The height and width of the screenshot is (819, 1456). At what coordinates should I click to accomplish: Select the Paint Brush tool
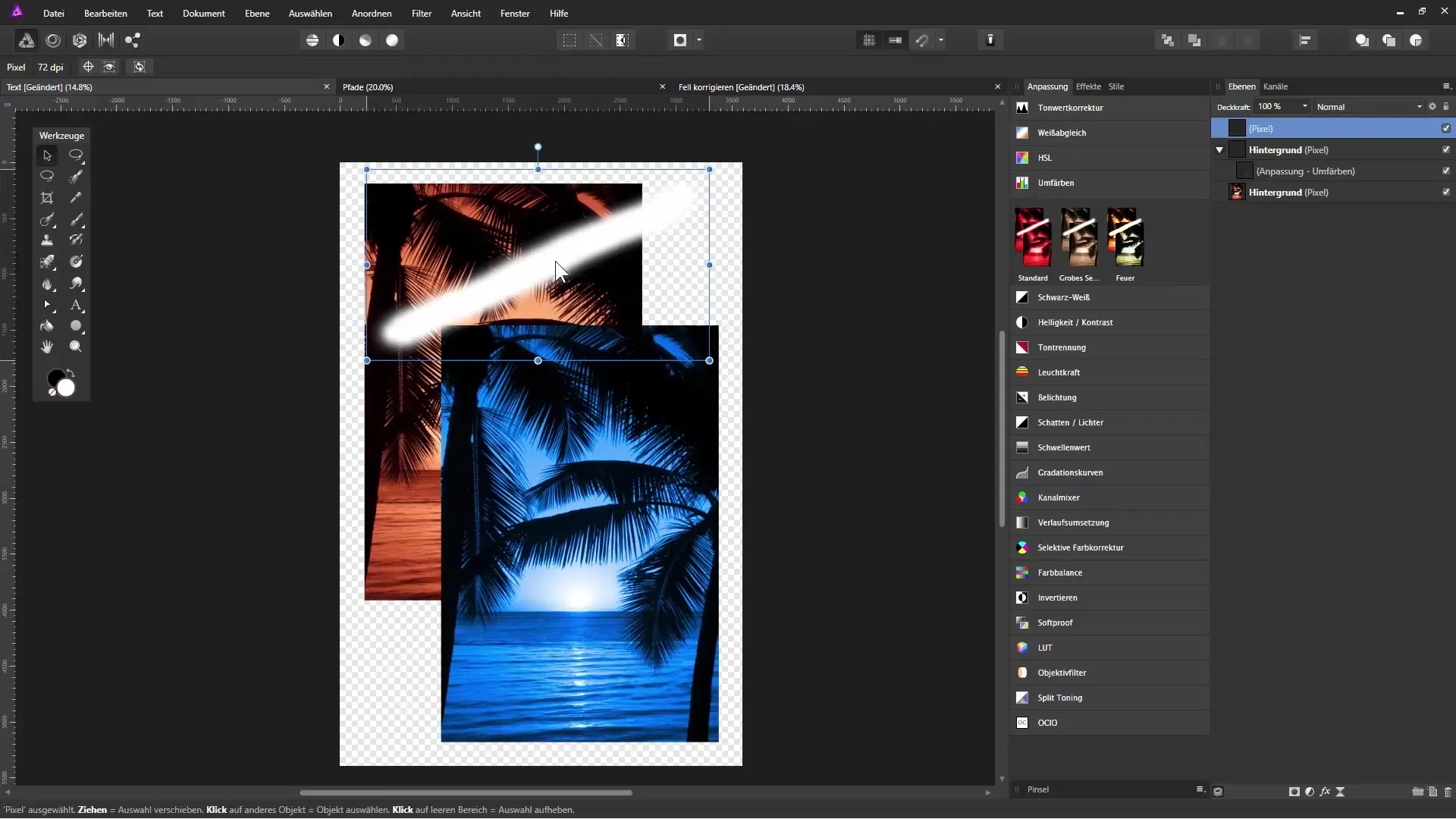(76, 219)
